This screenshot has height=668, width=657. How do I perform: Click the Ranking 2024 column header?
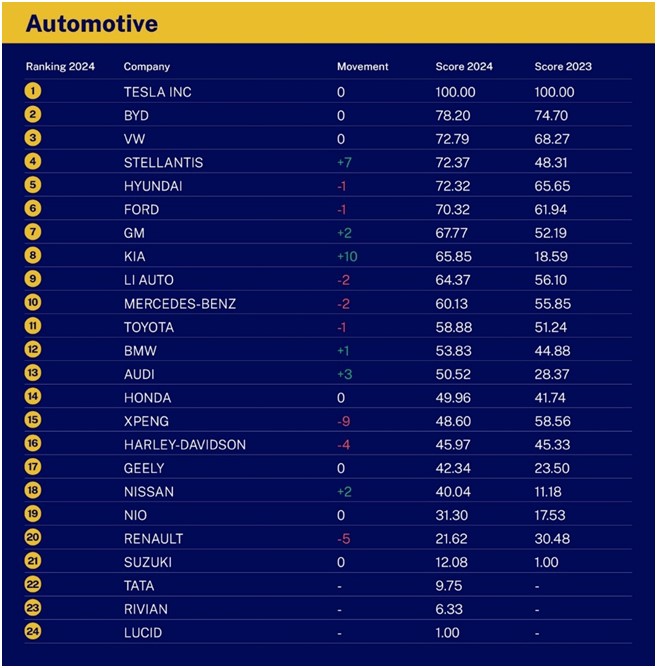coord(60,67)
